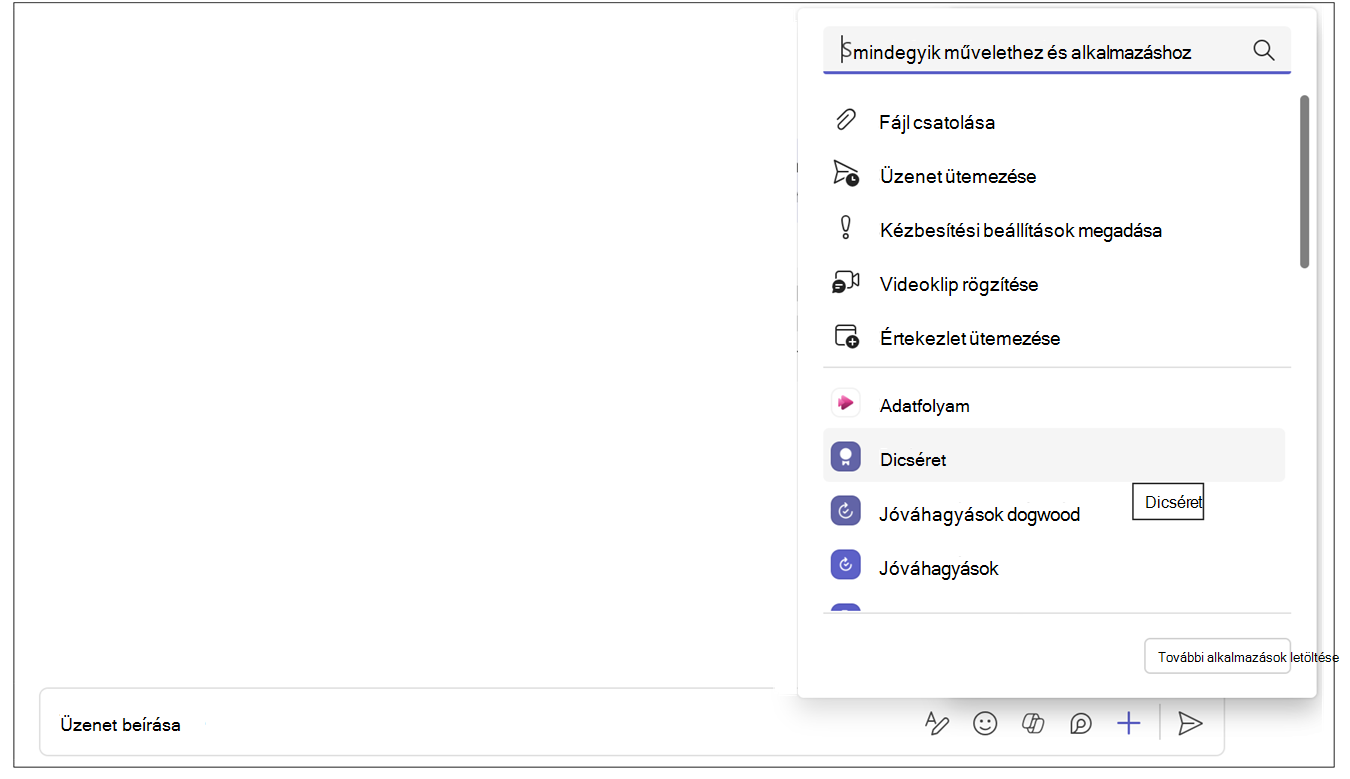Click the Videoklip rögzítése camera icon
The width and height of the screenshot is (1350, 779).
pos(846,283)
